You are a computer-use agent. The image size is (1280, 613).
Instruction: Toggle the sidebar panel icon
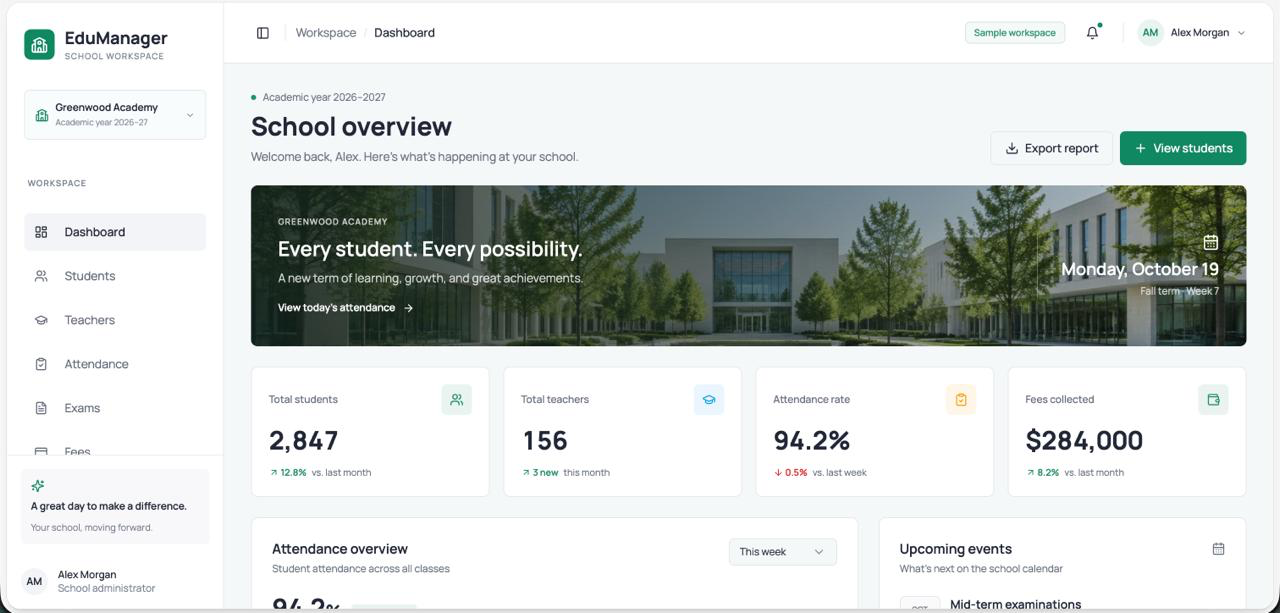263,33
